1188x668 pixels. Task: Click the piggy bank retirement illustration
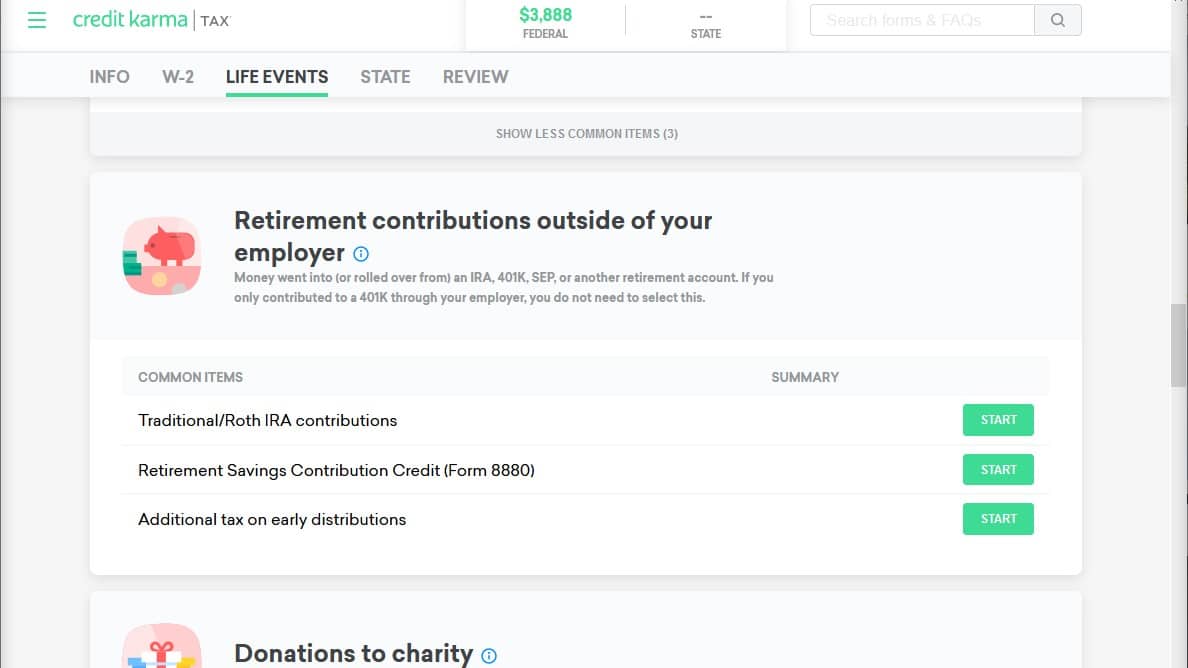pos(161,256)
